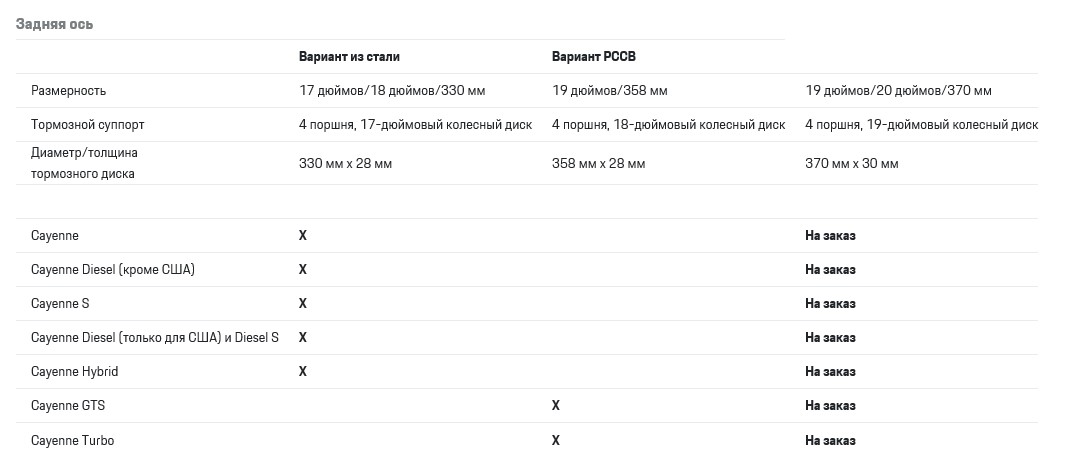Viewport: 1066px width, 472px height.
Task: Click "На заказ" in the Cayenne Turbo row
Action: pyautogui.click(x=830, y=440)
